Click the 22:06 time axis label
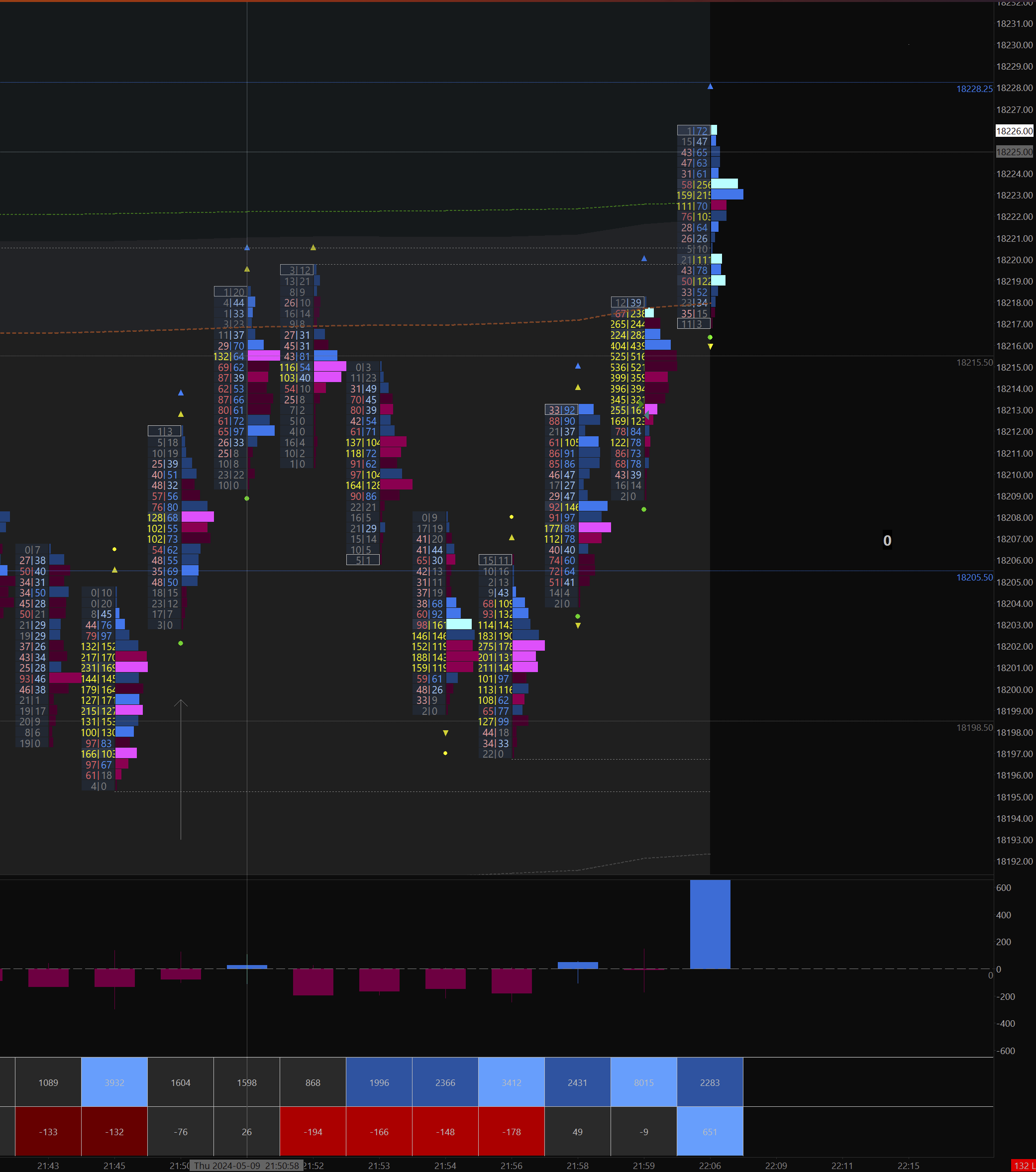The width and height of the screenshot is (1036, 1172). click(x=710, y=1166)
